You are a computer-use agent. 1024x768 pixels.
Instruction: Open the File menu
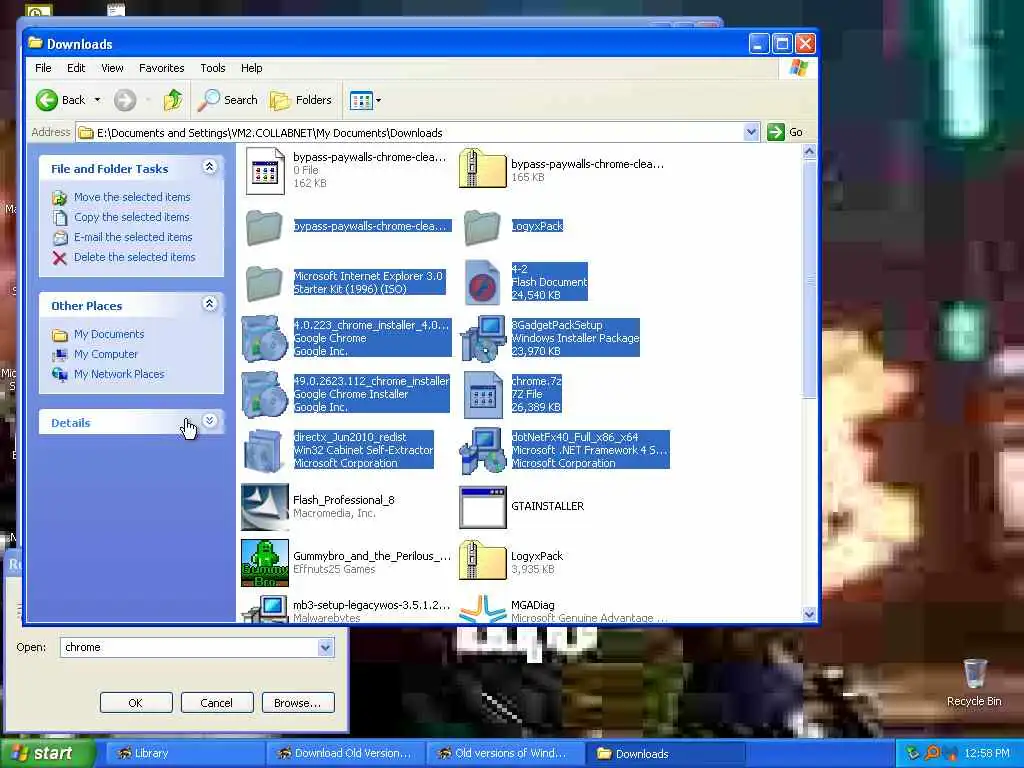pos(43,68)
